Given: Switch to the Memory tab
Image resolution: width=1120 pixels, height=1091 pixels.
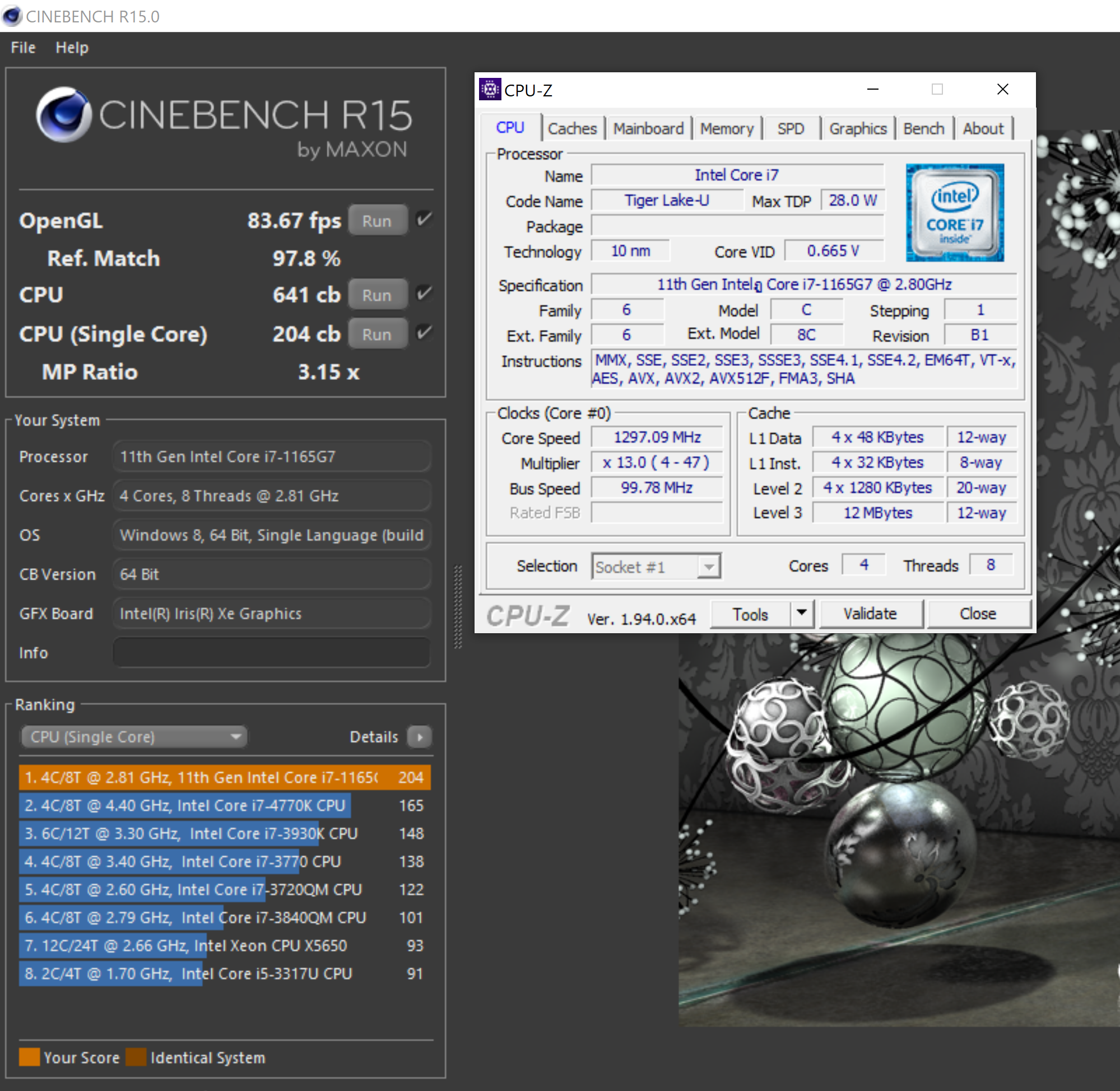Looking at the screenshot, I should tap(727, 129).
